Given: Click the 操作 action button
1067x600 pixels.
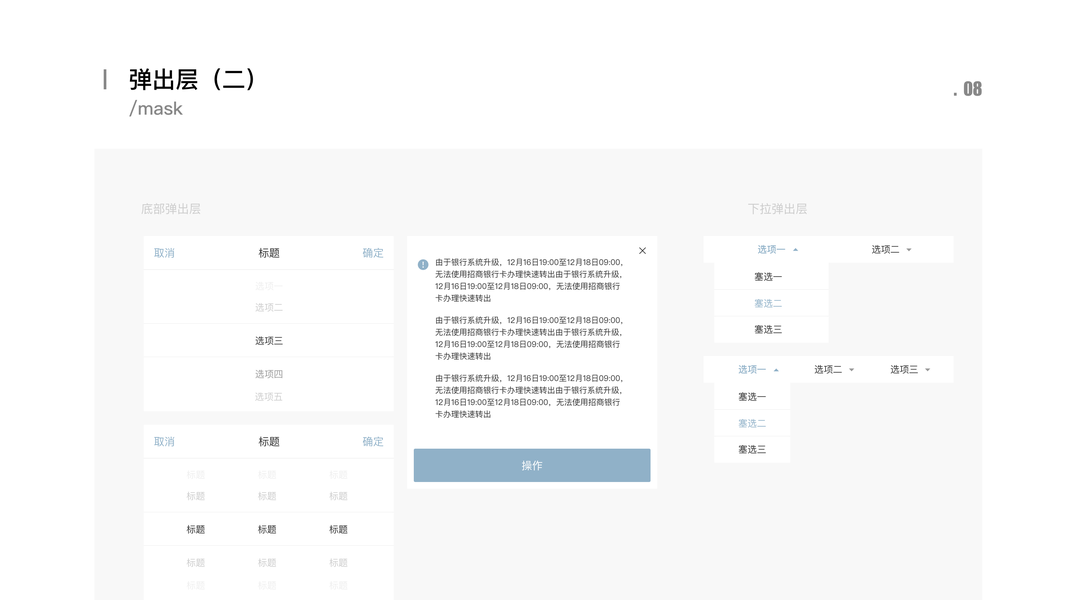Looking at the screenshot, I should coord(531,465).
